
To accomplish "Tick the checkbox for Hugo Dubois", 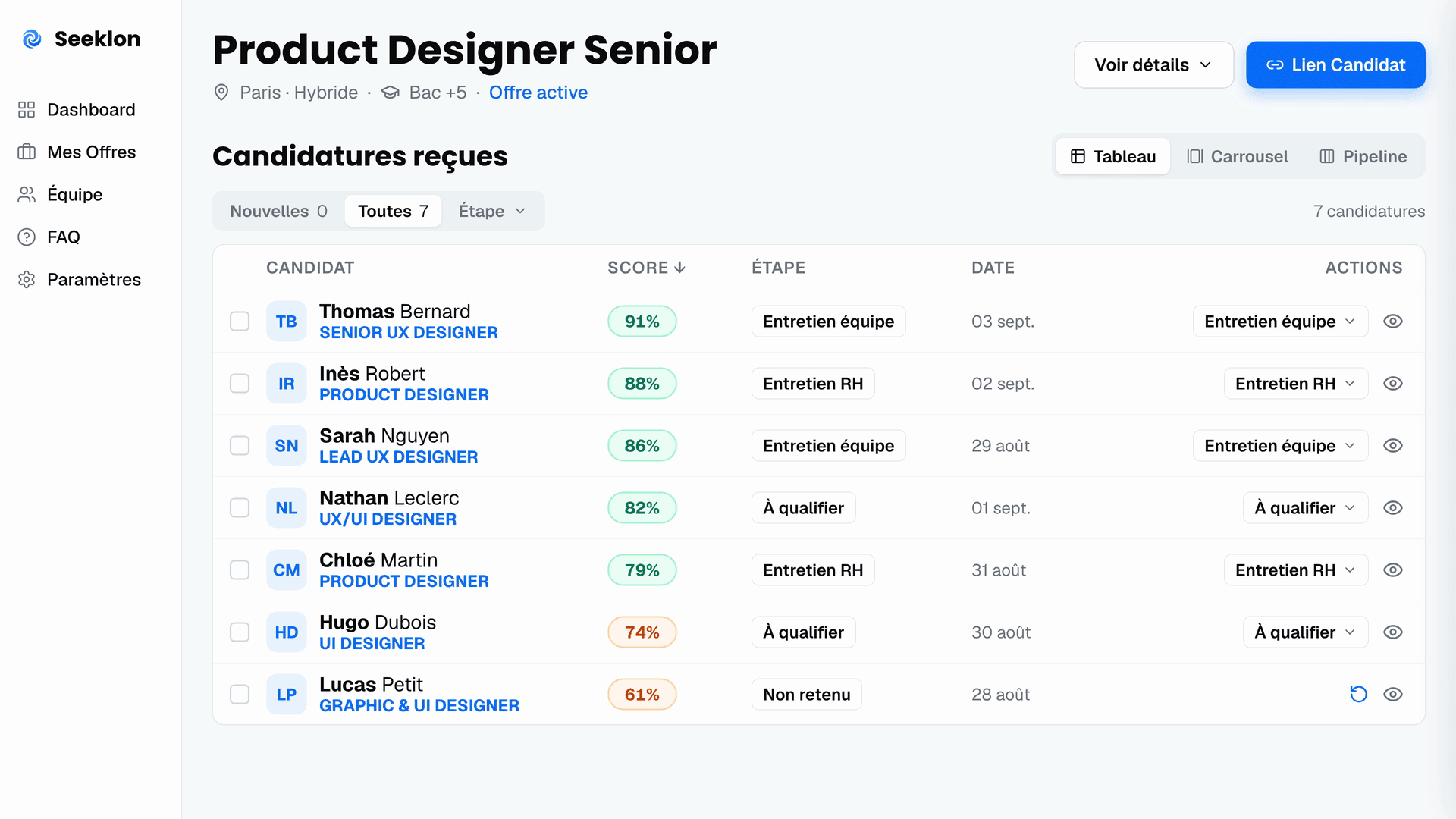I will tap(240, 632).
